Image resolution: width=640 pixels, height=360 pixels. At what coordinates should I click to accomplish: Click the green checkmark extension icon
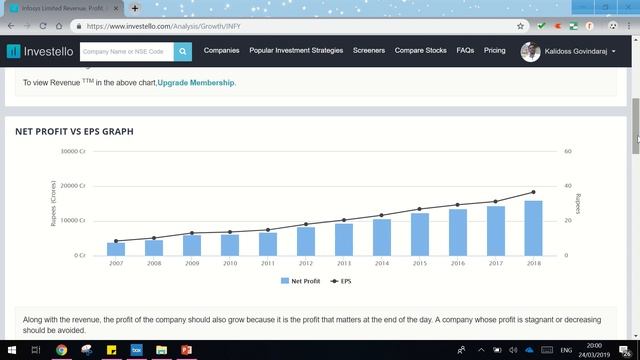point(541,26)
